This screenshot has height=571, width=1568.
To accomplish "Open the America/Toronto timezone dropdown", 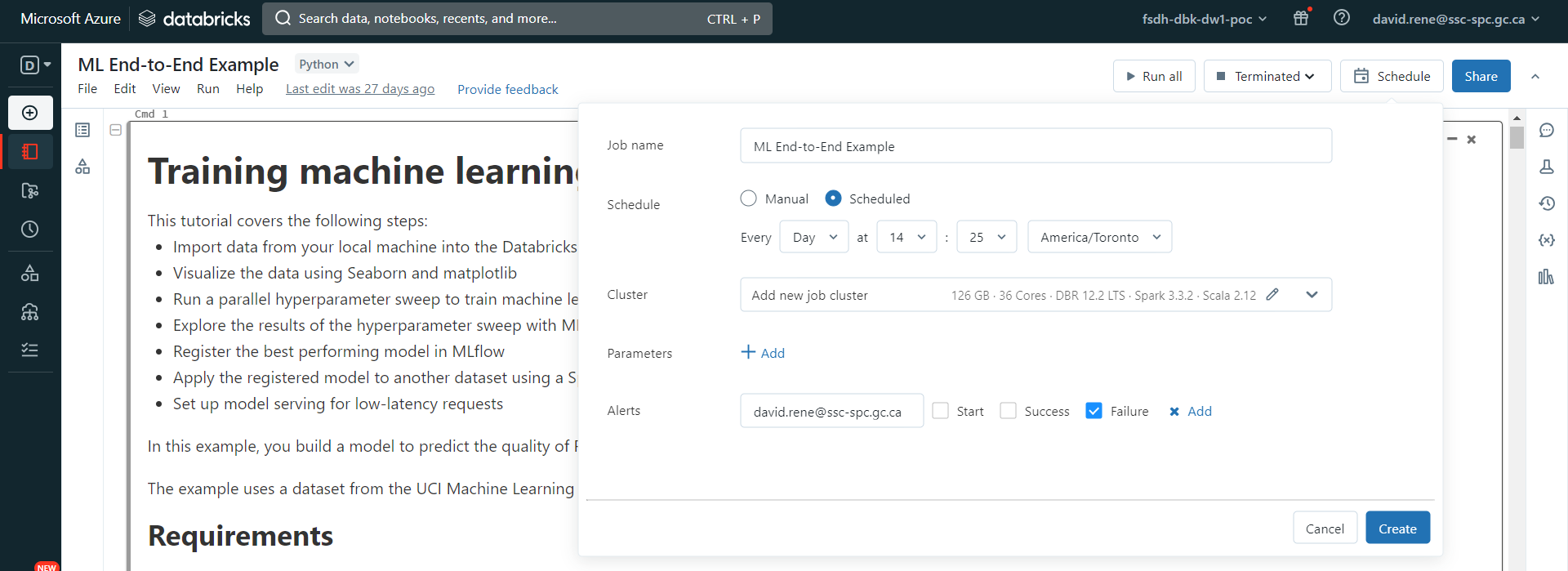I will pyautogui.click(x=1099, y=237).
